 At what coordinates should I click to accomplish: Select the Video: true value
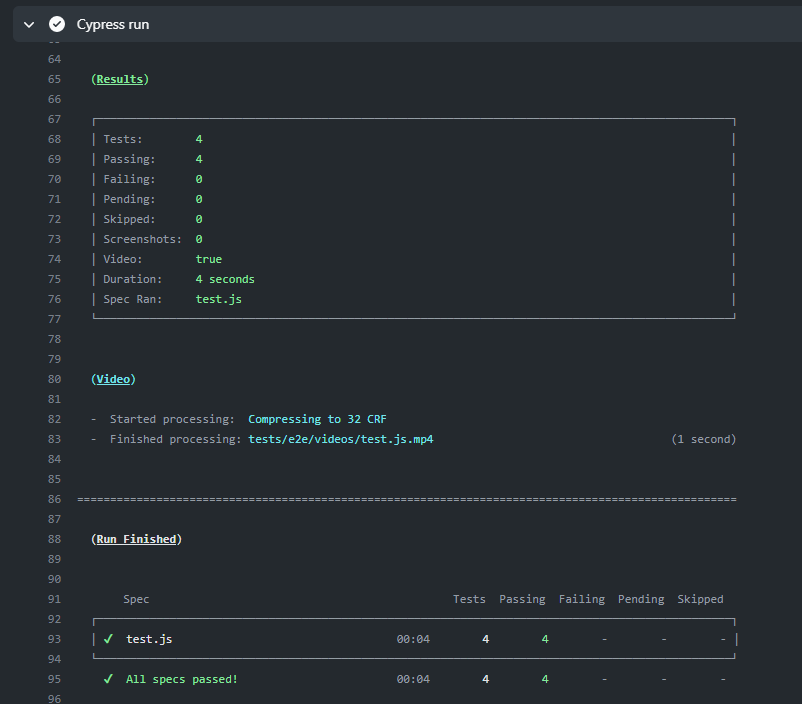coord(209,259)
